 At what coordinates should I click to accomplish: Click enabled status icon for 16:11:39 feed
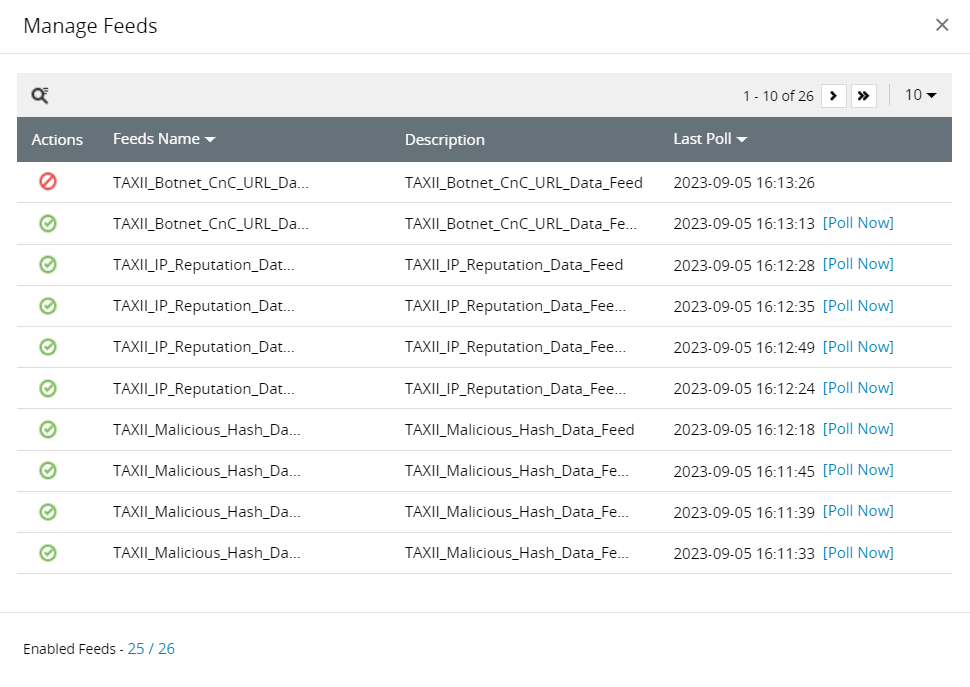(x=48, y=511)
